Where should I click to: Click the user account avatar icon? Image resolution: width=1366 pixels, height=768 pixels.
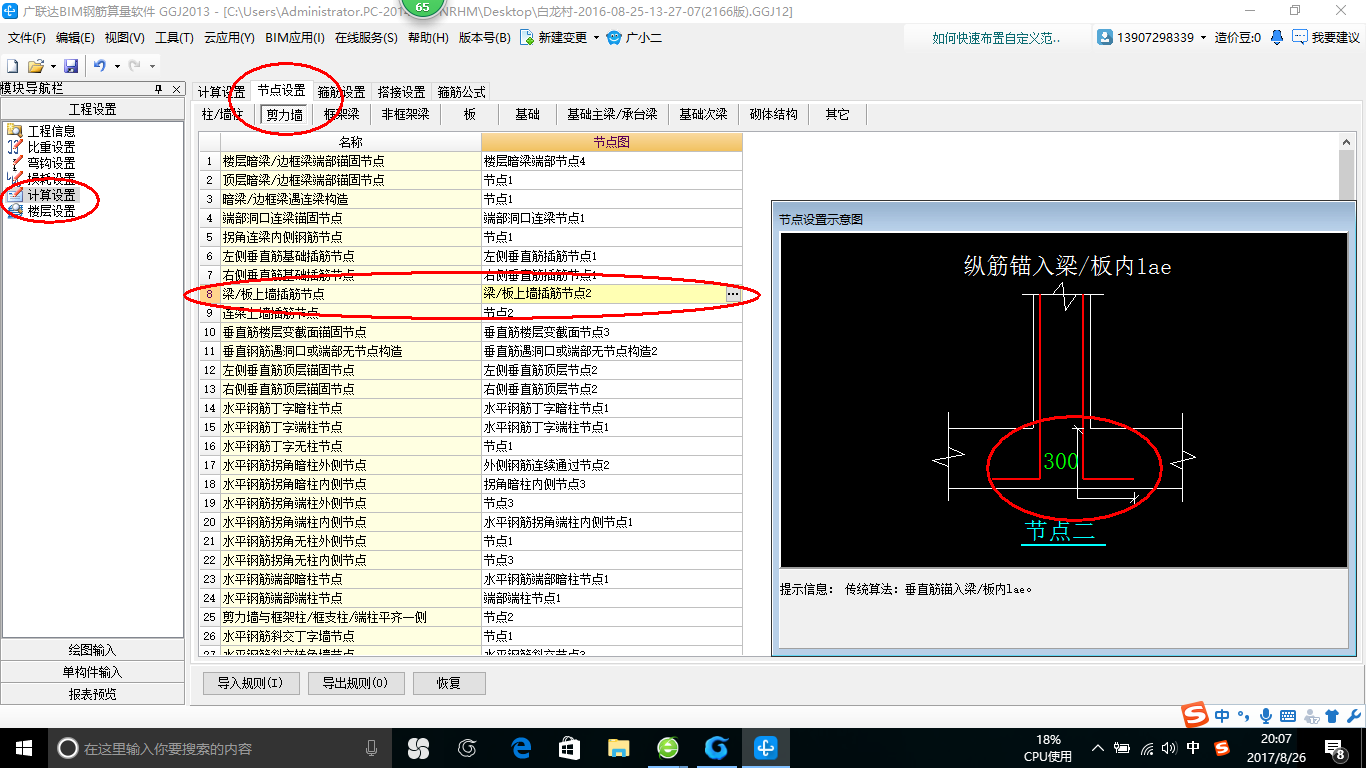[x=1105, y=37]
